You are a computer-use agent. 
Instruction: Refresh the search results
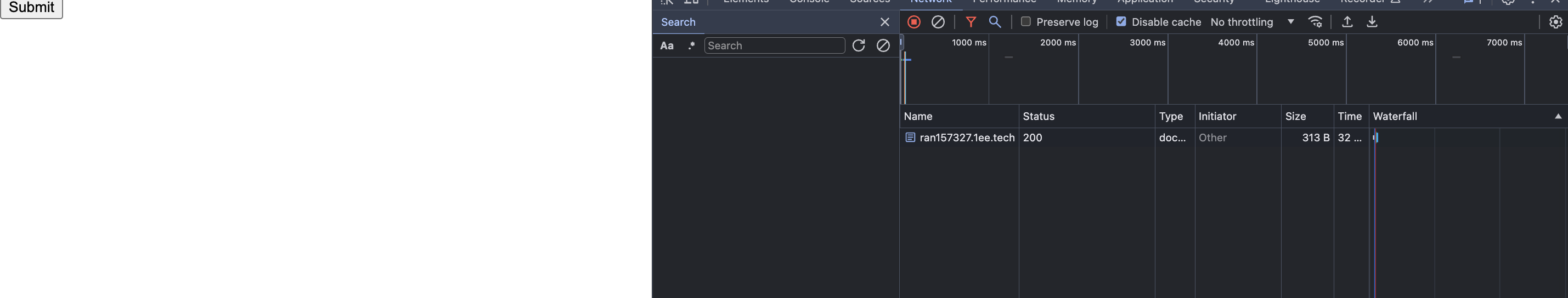pos(858,45)
